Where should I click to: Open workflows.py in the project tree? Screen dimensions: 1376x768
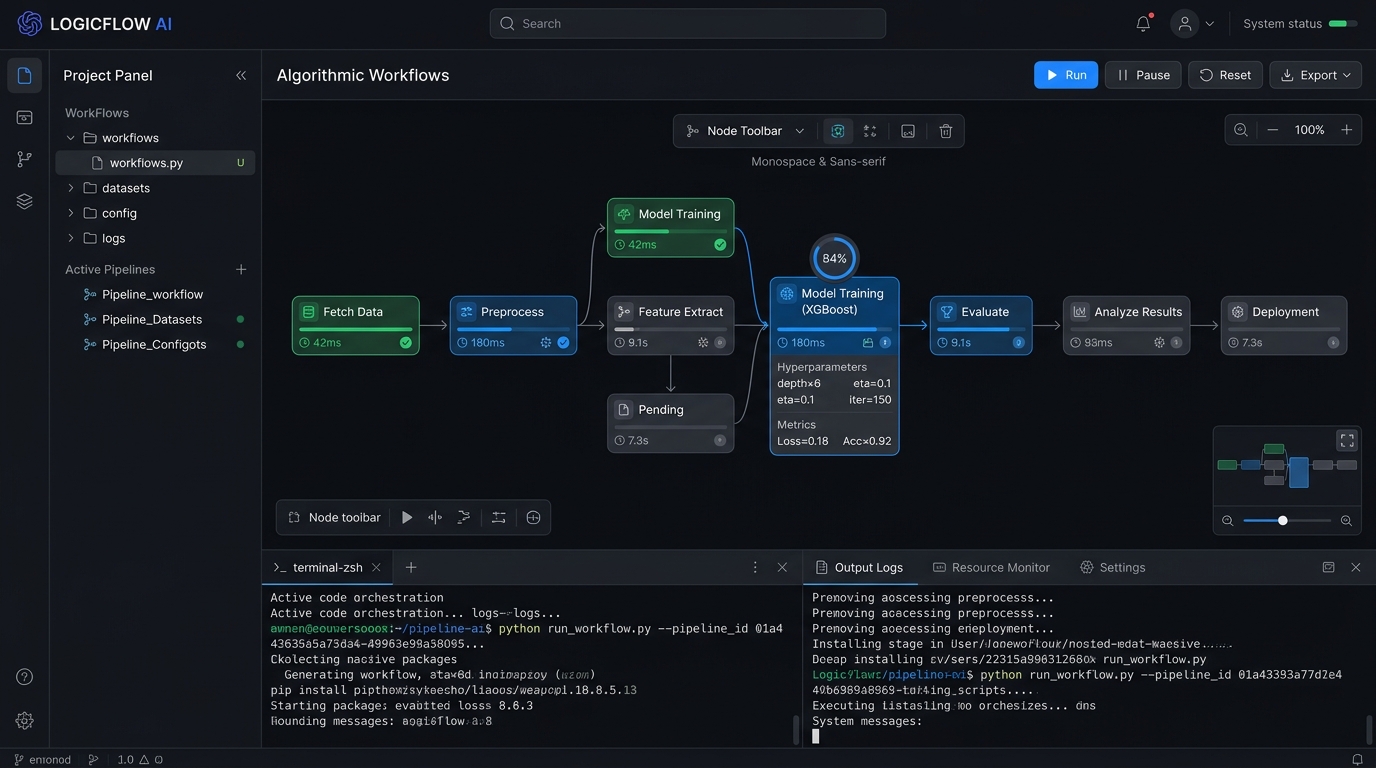(x=155, y=163)
